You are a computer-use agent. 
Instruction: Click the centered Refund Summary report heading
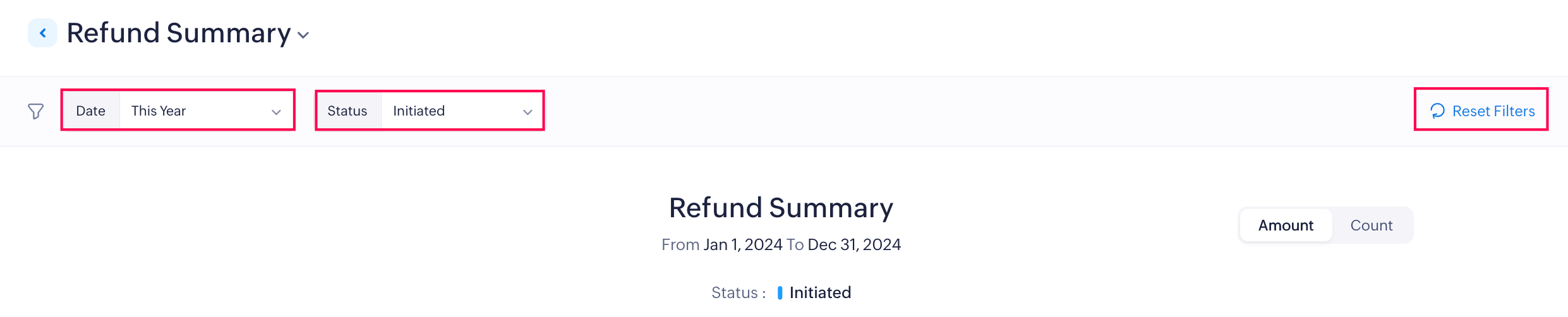click(781, 208)
